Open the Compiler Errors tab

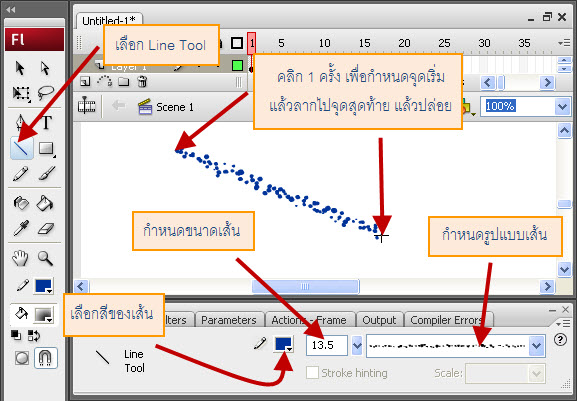[447, 320]
